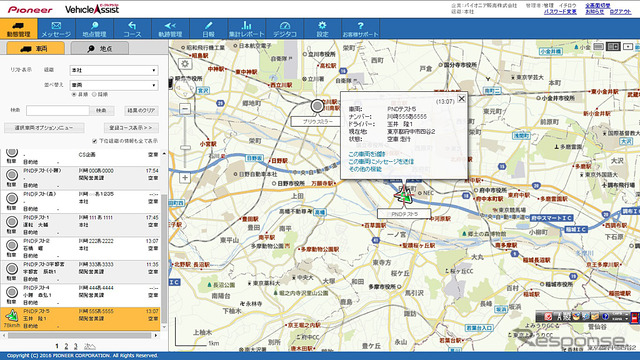
Task: Select the PNDテスト(森) vehicle row
Action: pyautogui.click(x=80, y=201)
